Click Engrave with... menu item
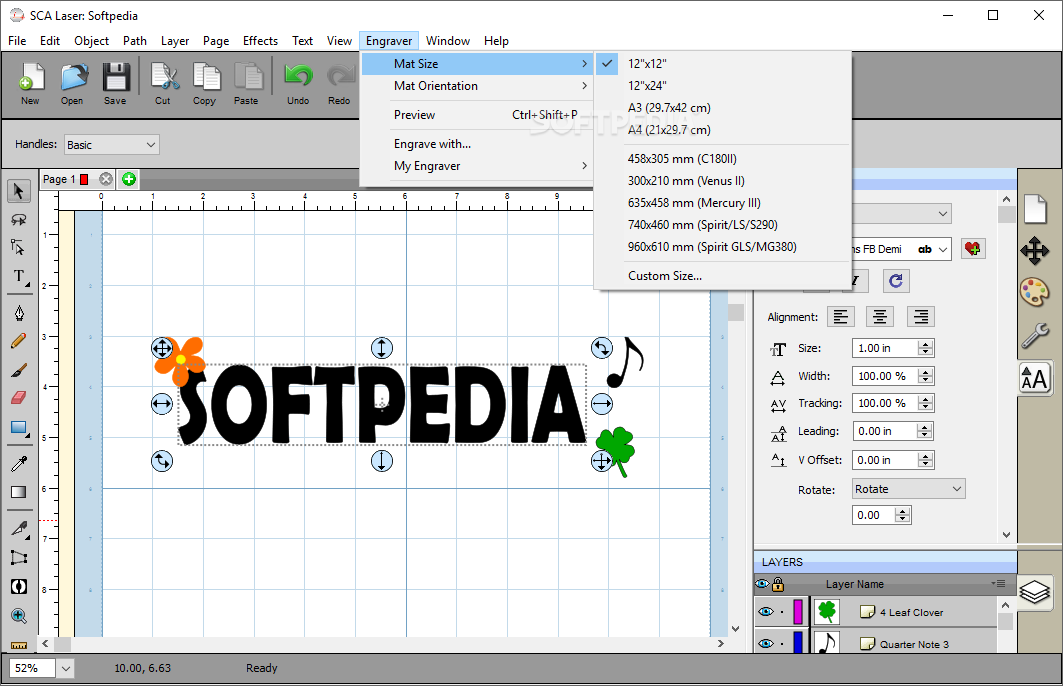Viewport: 1063px width, 686px height. [477, 144]
